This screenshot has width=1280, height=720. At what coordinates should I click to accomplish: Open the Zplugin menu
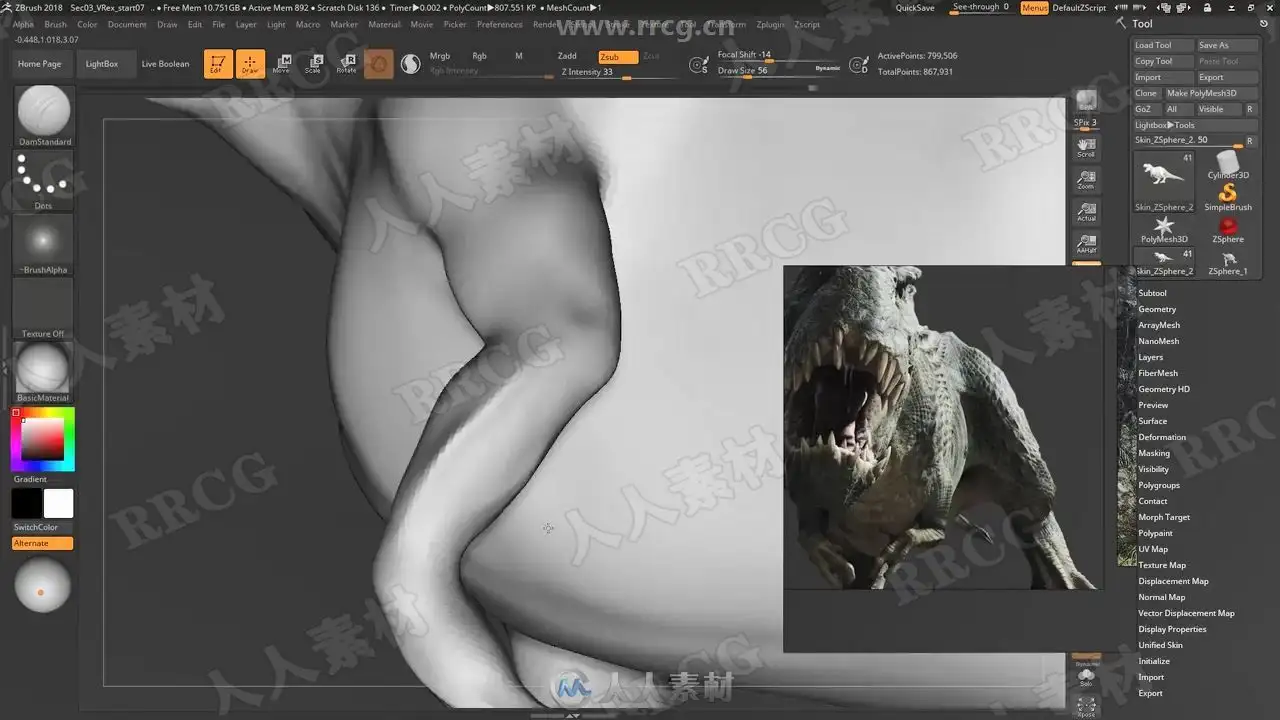tap(770, 24)
